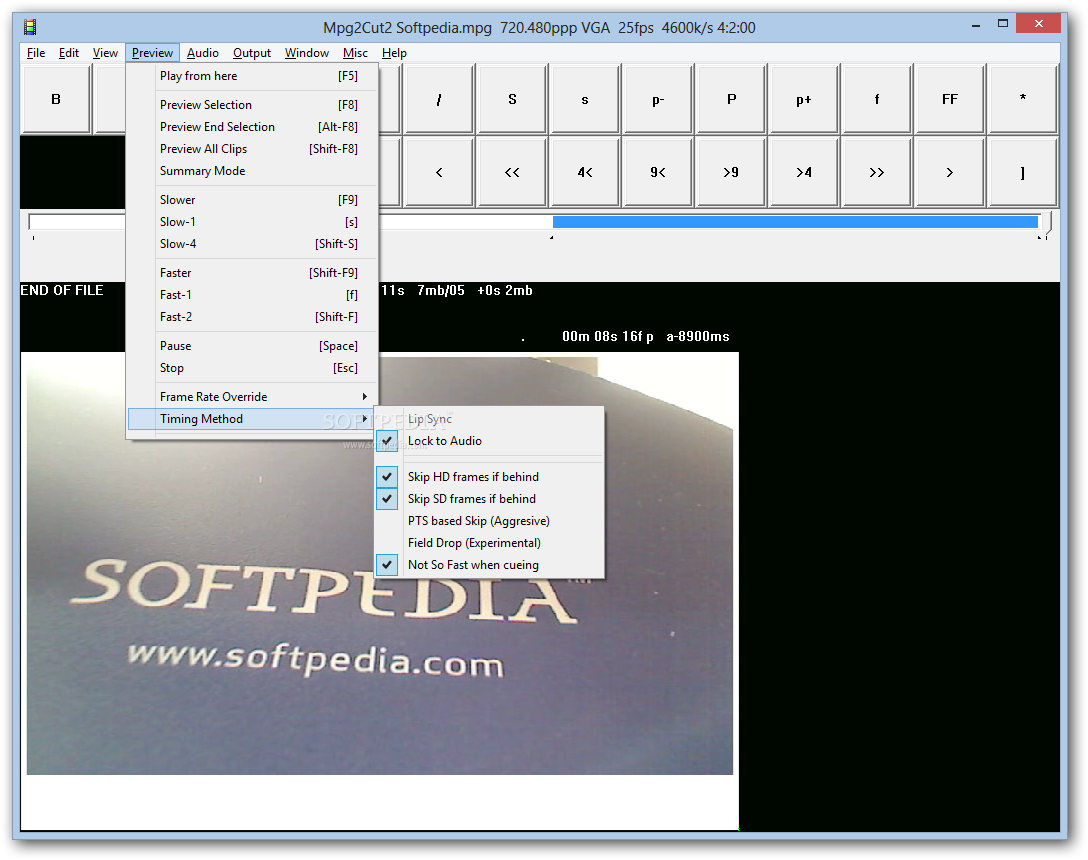Choose Preview All Clips
Image resolution: width=1088 pixels, height=860 pixels.
click(x=252, y=149)
